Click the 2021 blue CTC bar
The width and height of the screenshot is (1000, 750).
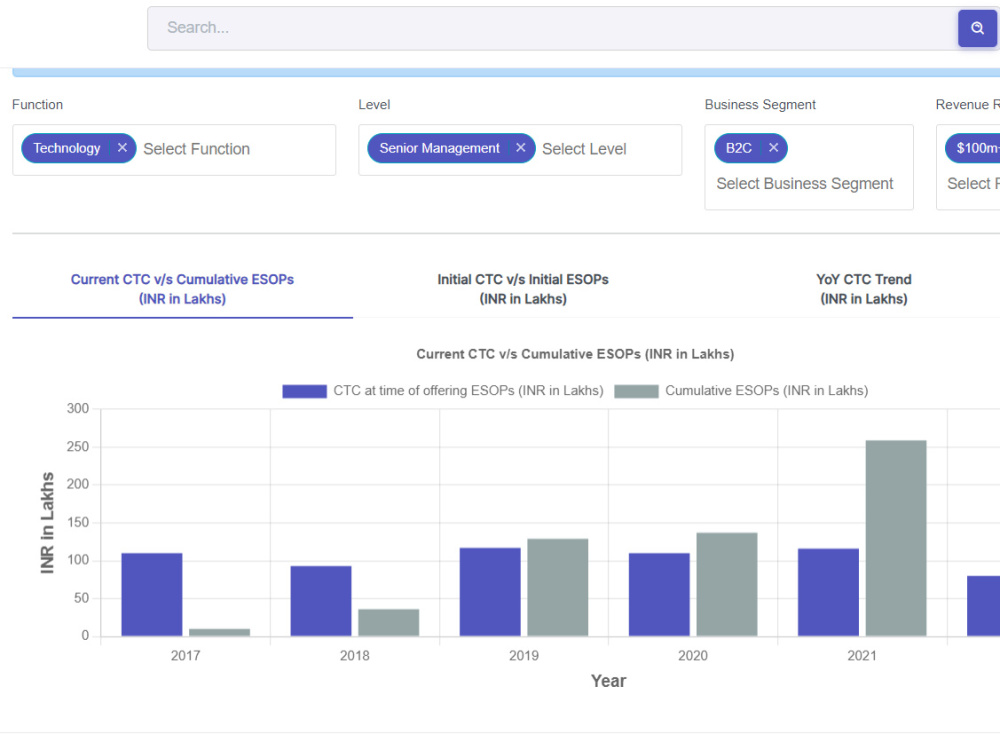coord(828,592)
